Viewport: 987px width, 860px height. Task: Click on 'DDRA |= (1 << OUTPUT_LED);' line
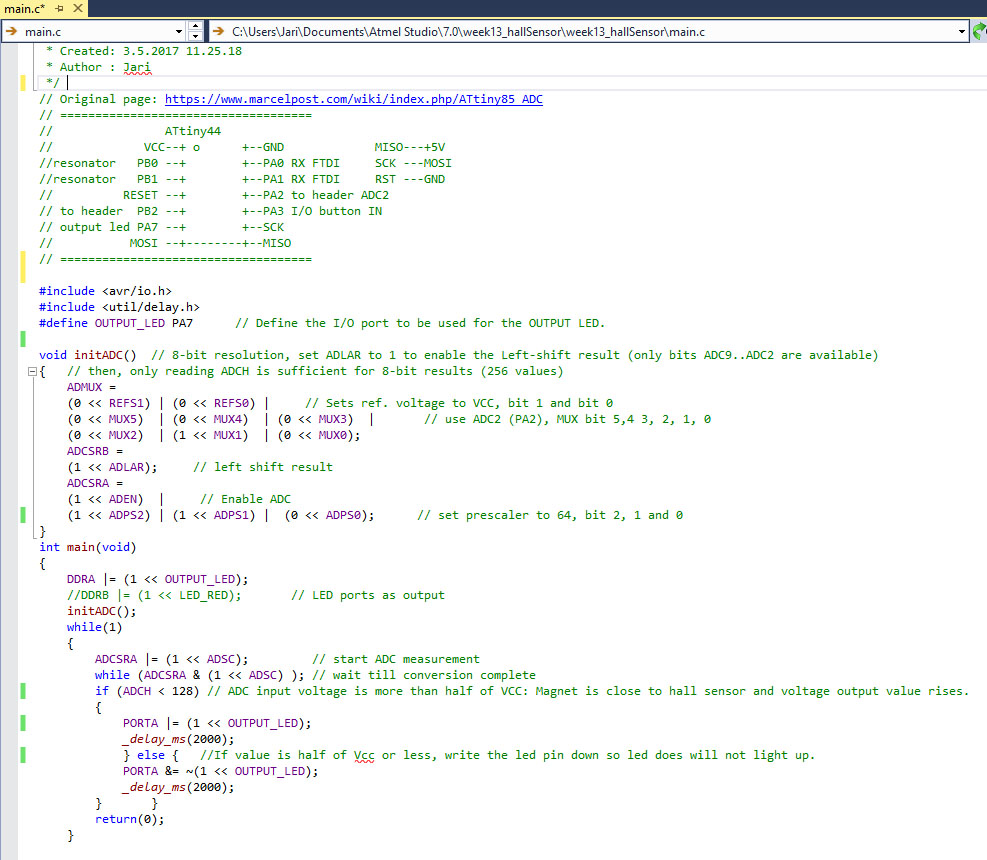click(x=157, y=579)
